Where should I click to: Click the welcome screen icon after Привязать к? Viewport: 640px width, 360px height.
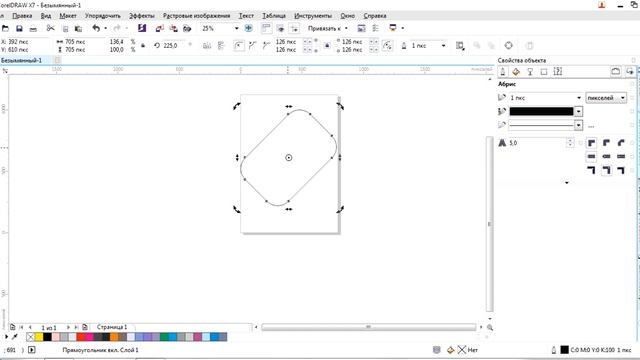click(361, 28)
